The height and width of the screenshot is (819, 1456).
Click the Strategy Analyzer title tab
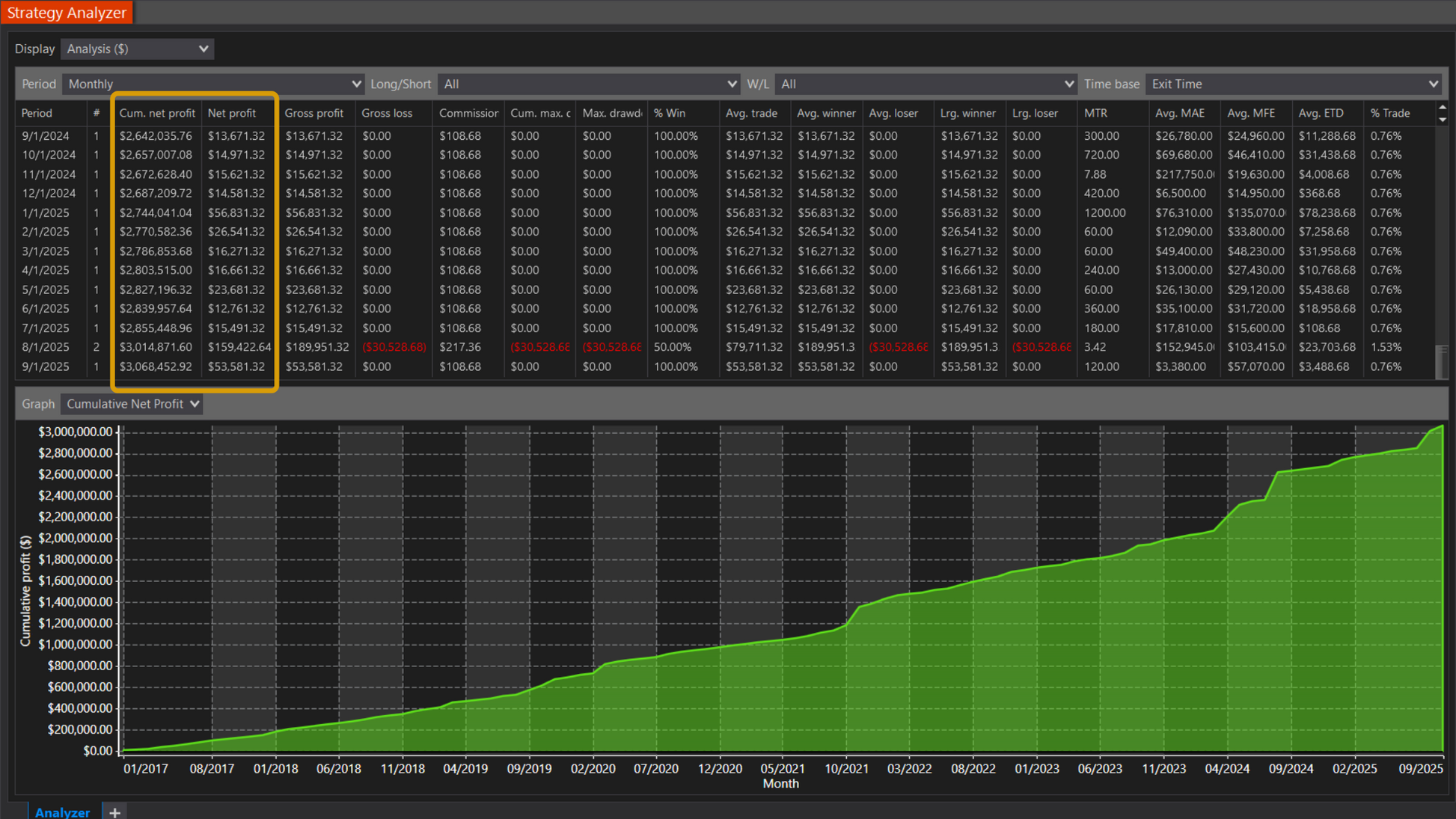[67, 13]
